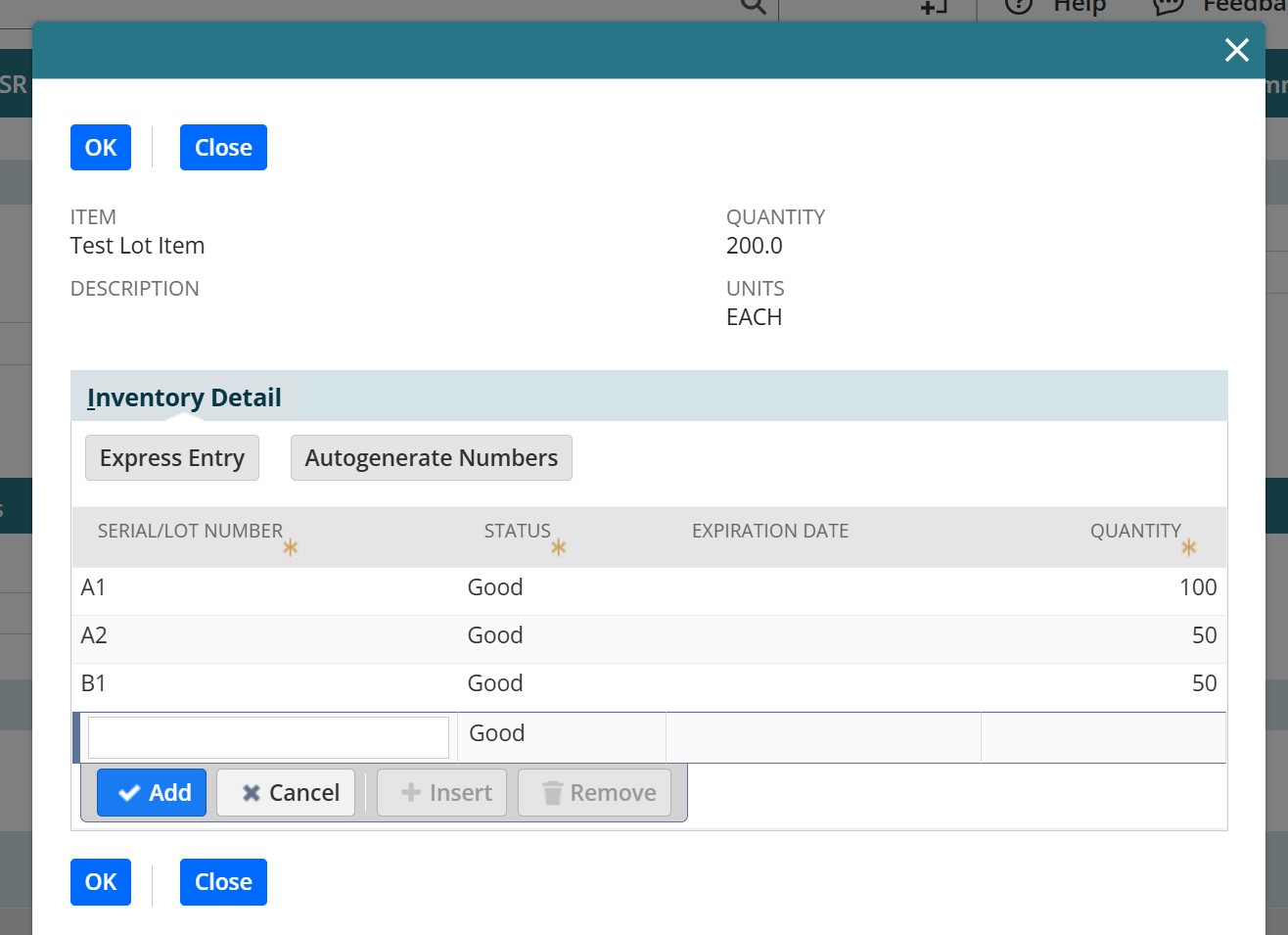Close the dialog with the X icon

click(x=1236, y=50)
